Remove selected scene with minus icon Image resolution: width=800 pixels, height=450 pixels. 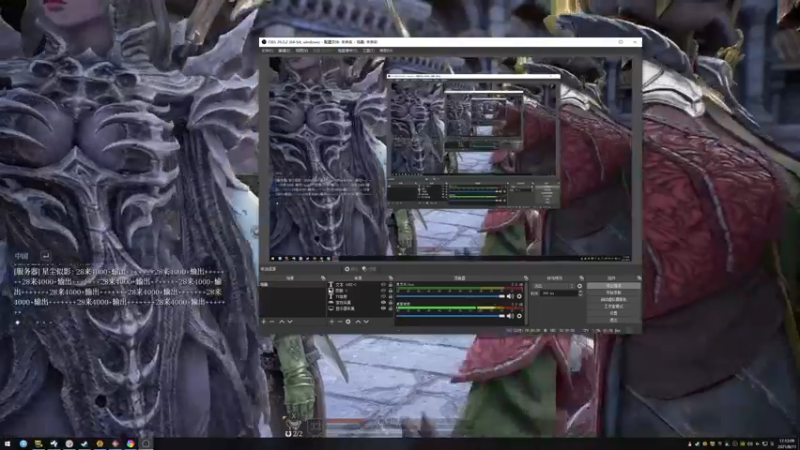click(x=272, y=322)
